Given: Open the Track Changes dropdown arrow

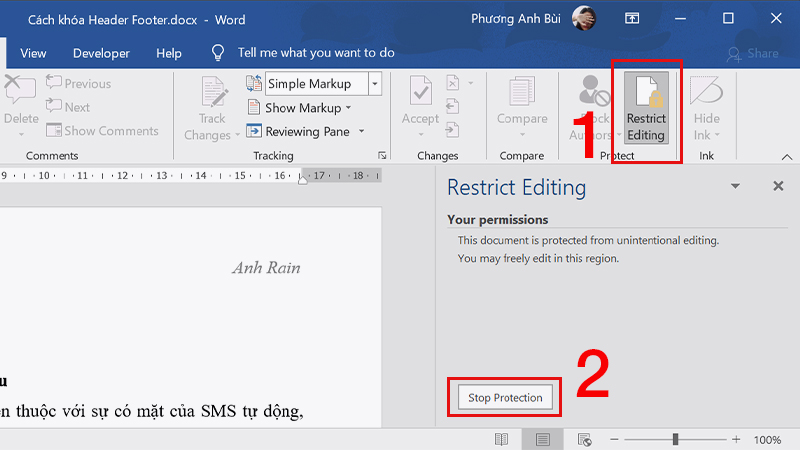Looking at the screenshot, I should (237, 135).
